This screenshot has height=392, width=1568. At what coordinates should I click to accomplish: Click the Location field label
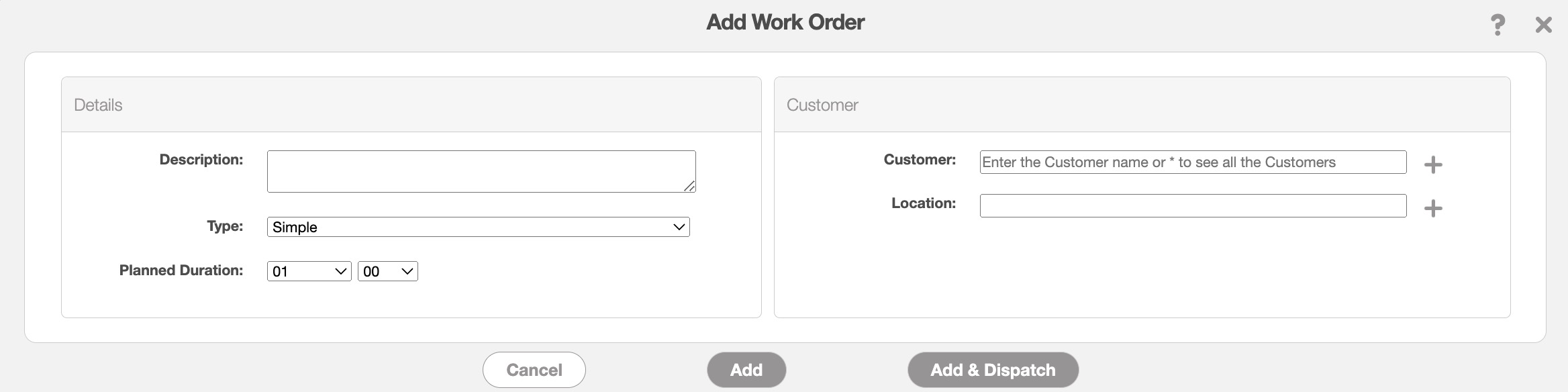point(923,203)
